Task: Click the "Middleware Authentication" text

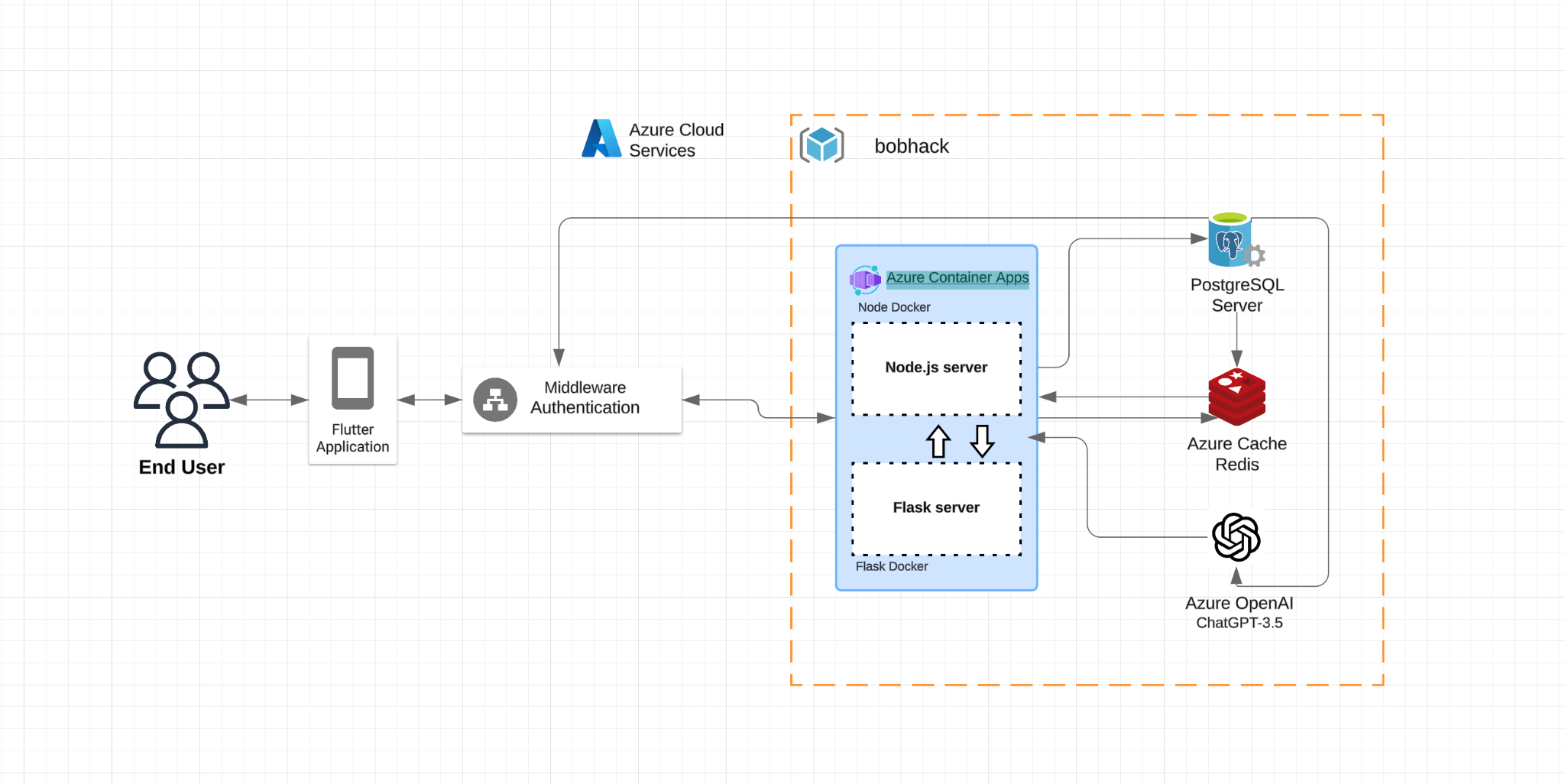Action: pos(585,397)
